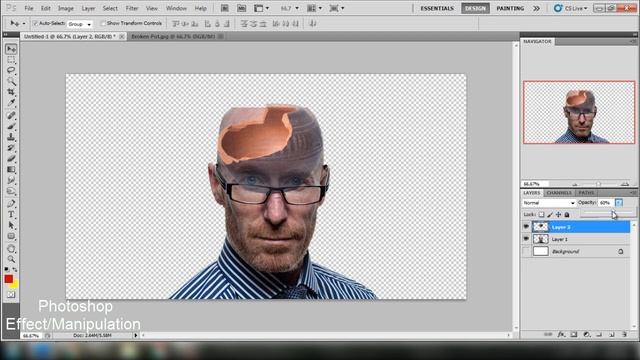Show the Background layer visibility

pyautogui.click(x=526, y=251)
